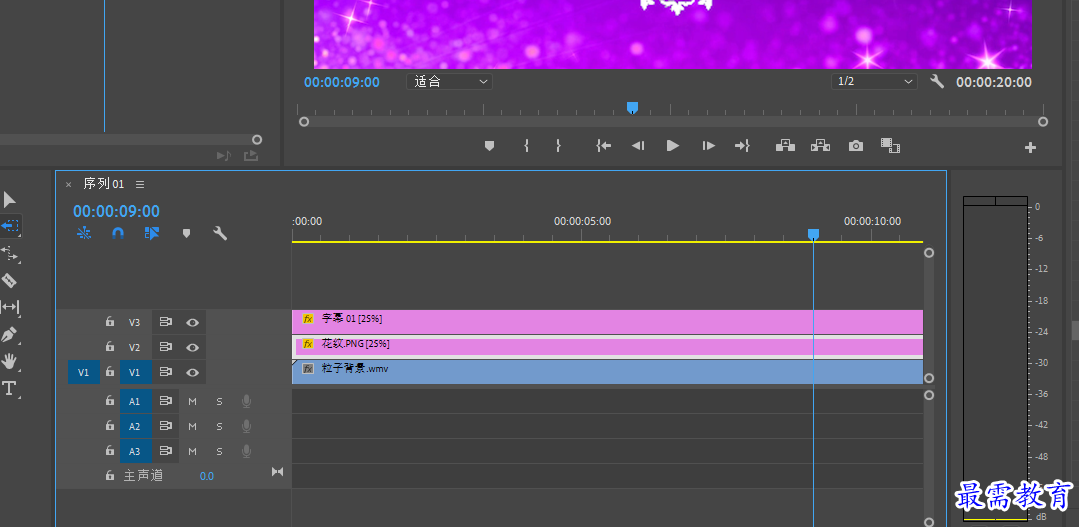Select the Type tool
Screen dimensions: 1079x527
tap(9, 388)
